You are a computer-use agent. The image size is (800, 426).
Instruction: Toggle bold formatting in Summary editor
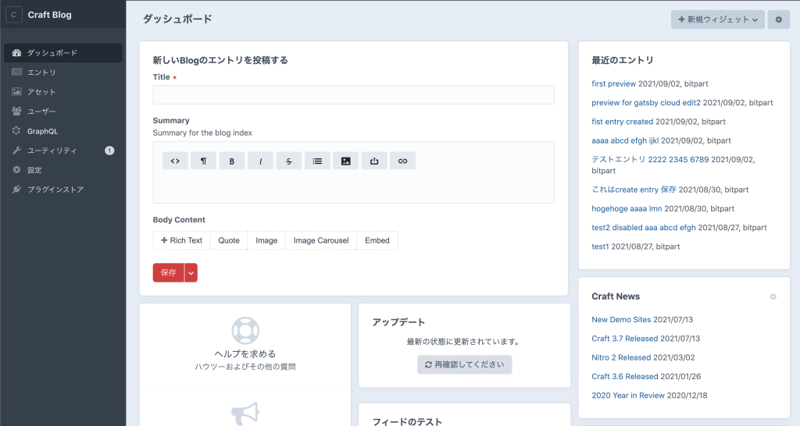tap(232, 160)
